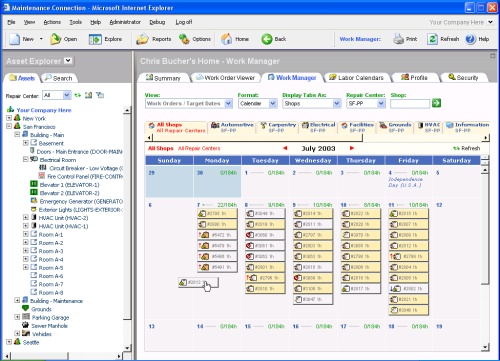
Task: Open the asset panel Repair Center All dropdown
Action: (66, 95)
